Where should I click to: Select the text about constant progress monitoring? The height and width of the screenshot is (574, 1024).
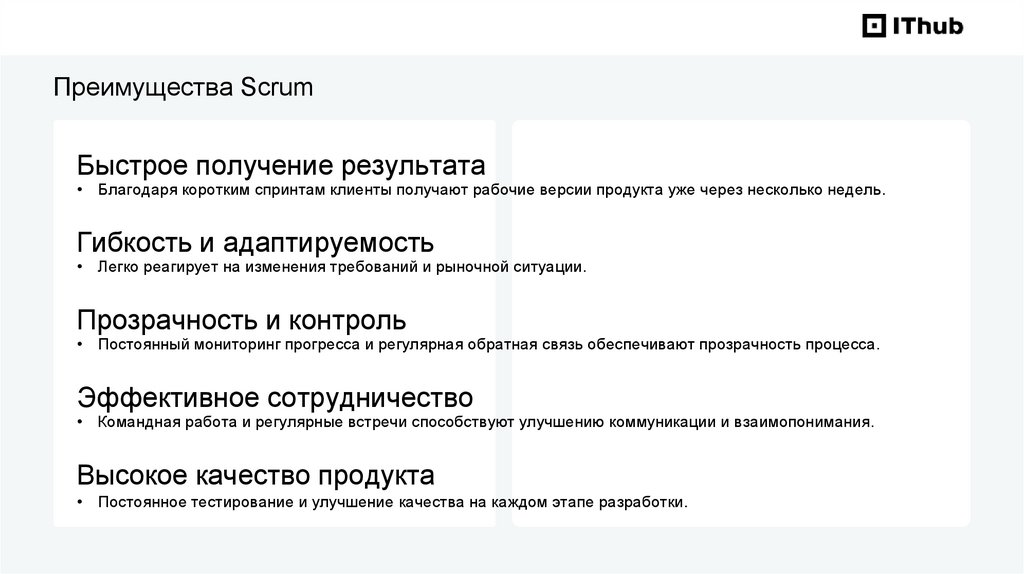[488, 345]
